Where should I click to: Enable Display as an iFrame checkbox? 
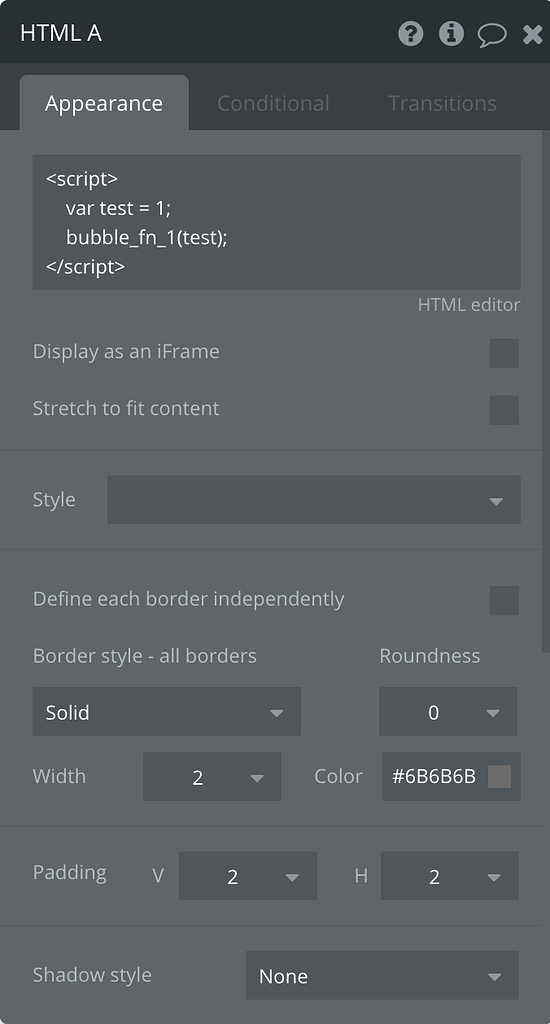(504, 353)
